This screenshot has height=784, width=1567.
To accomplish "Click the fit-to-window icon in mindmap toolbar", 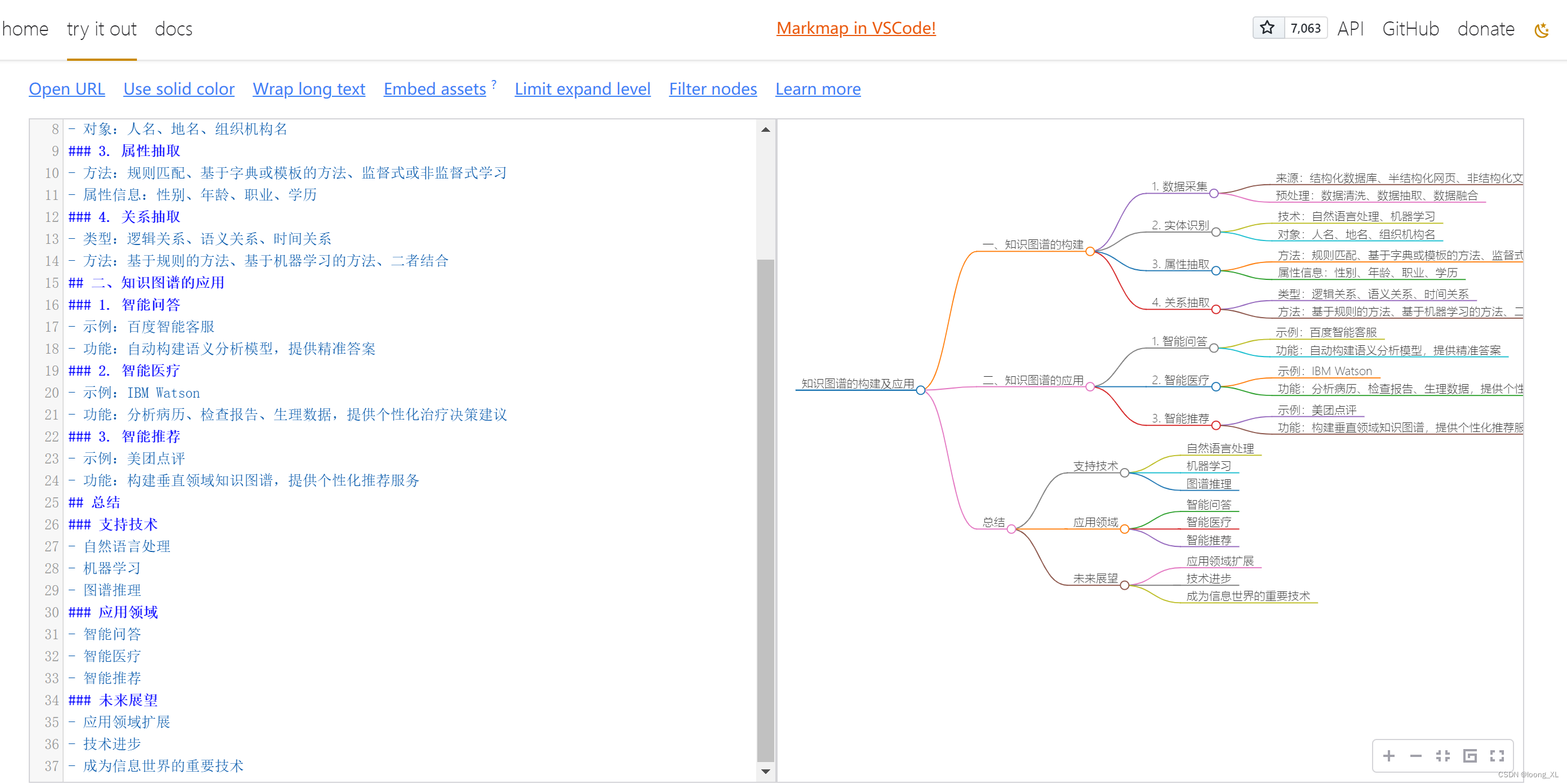I will click(x=1442, y=755).
